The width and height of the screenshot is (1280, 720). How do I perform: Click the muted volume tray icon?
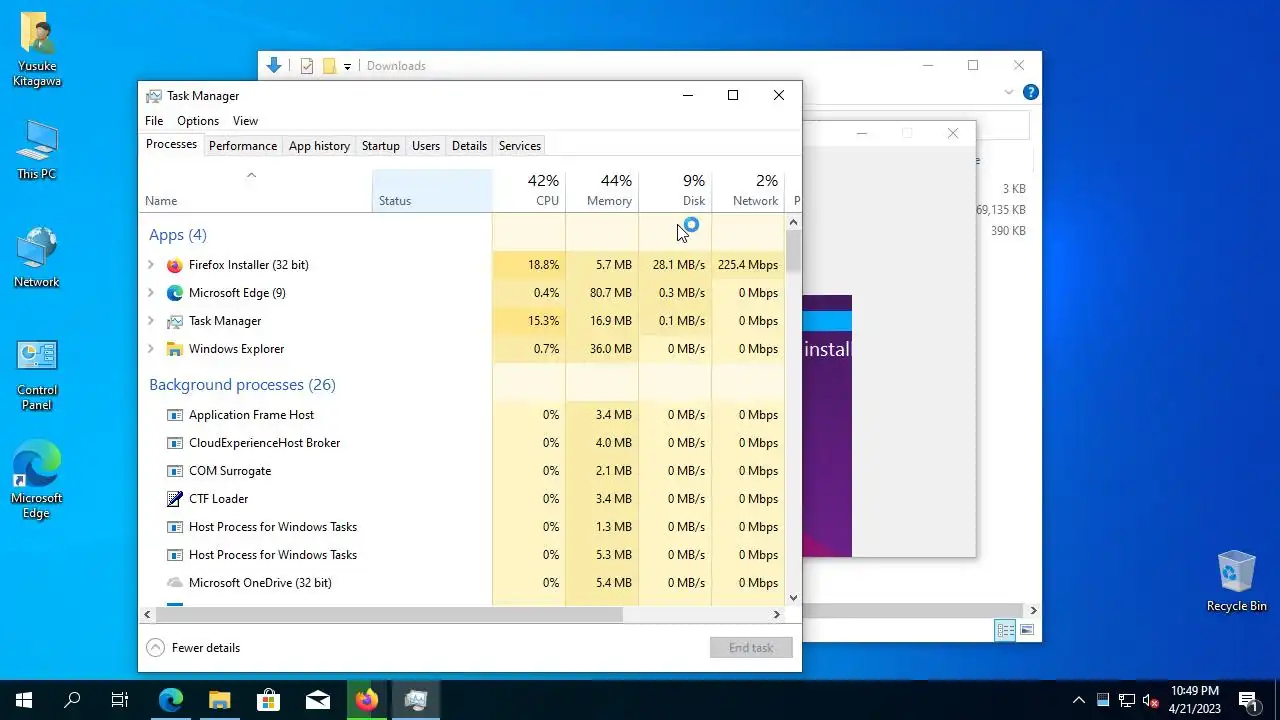(1151, 700)
